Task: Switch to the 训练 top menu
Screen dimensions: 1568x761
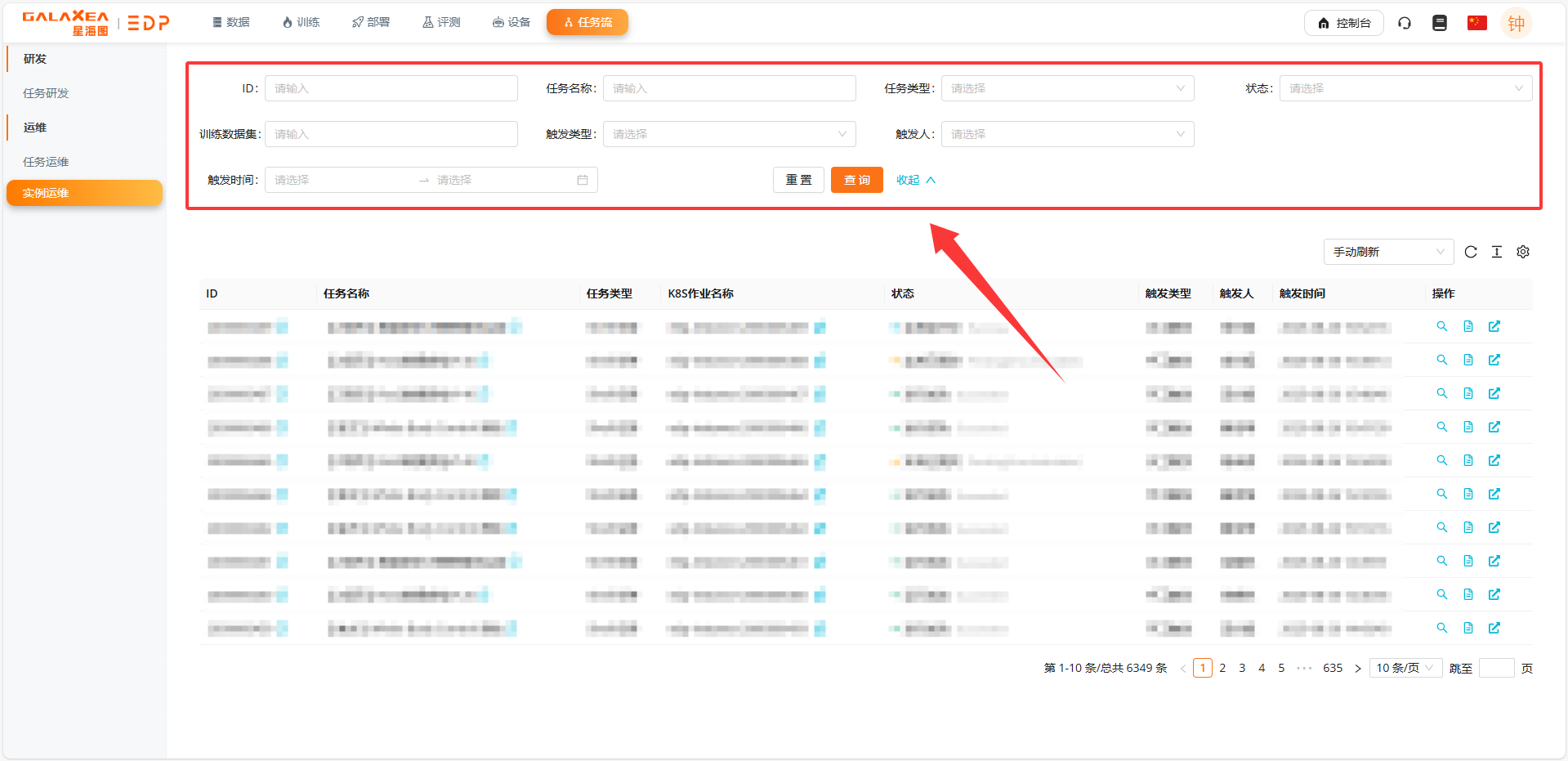Action: coord(301,22)
